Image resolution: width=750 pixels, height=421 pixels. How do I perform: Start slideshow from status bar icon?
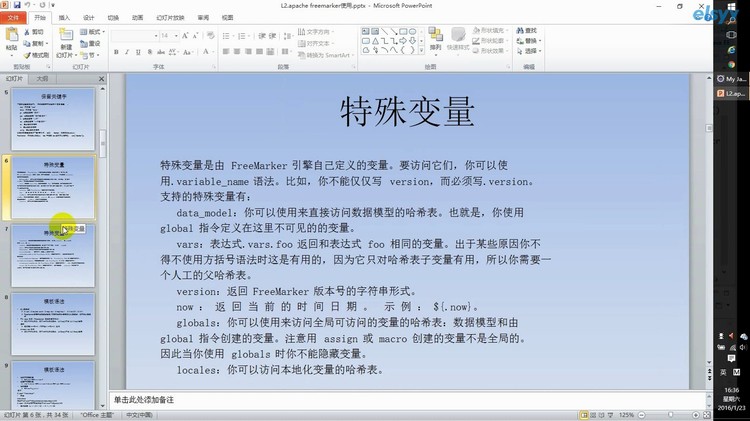pos(610,415)
